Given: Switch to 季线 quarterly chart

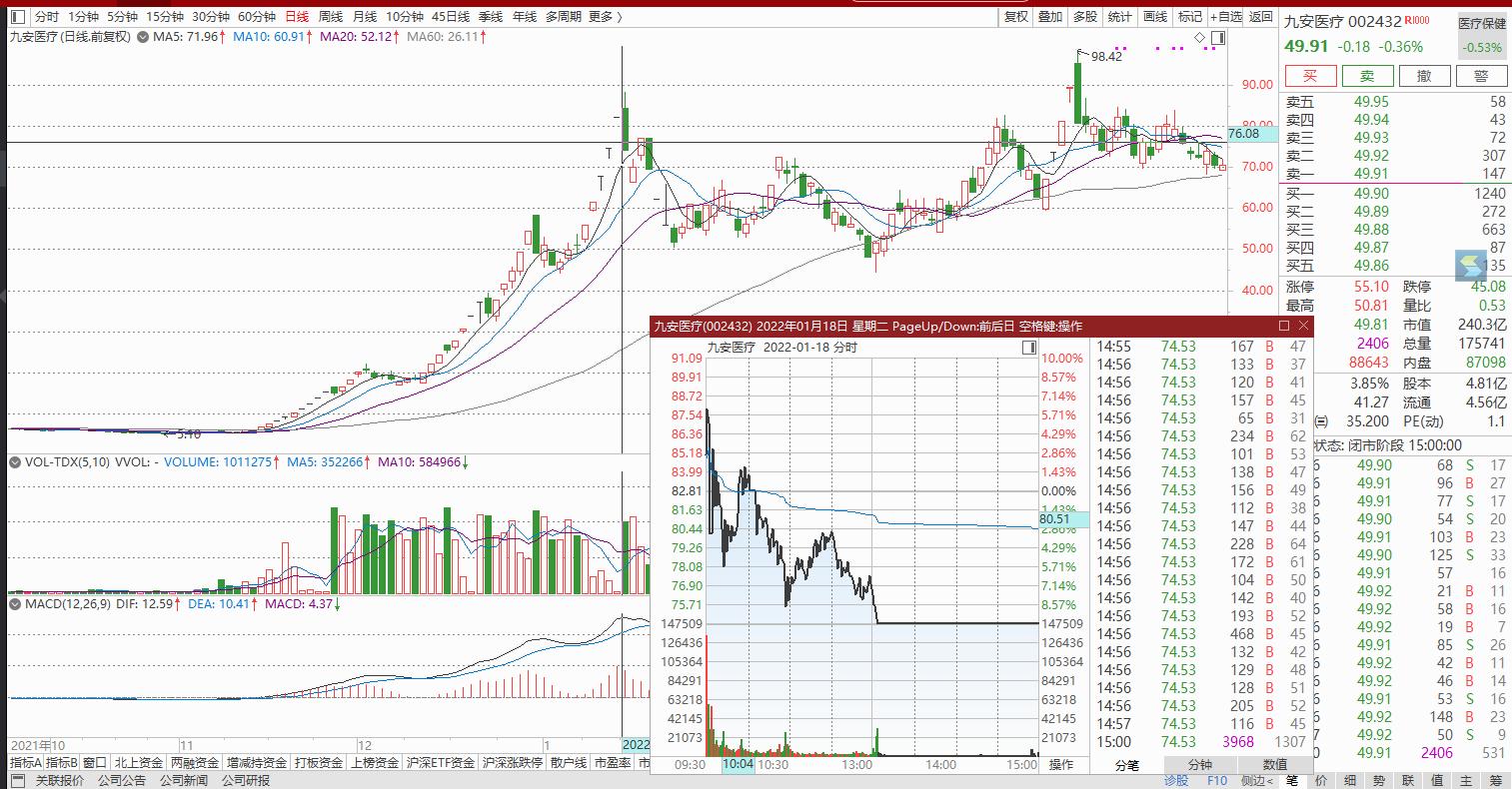Looking at the screenshot, I should [491, 17].
